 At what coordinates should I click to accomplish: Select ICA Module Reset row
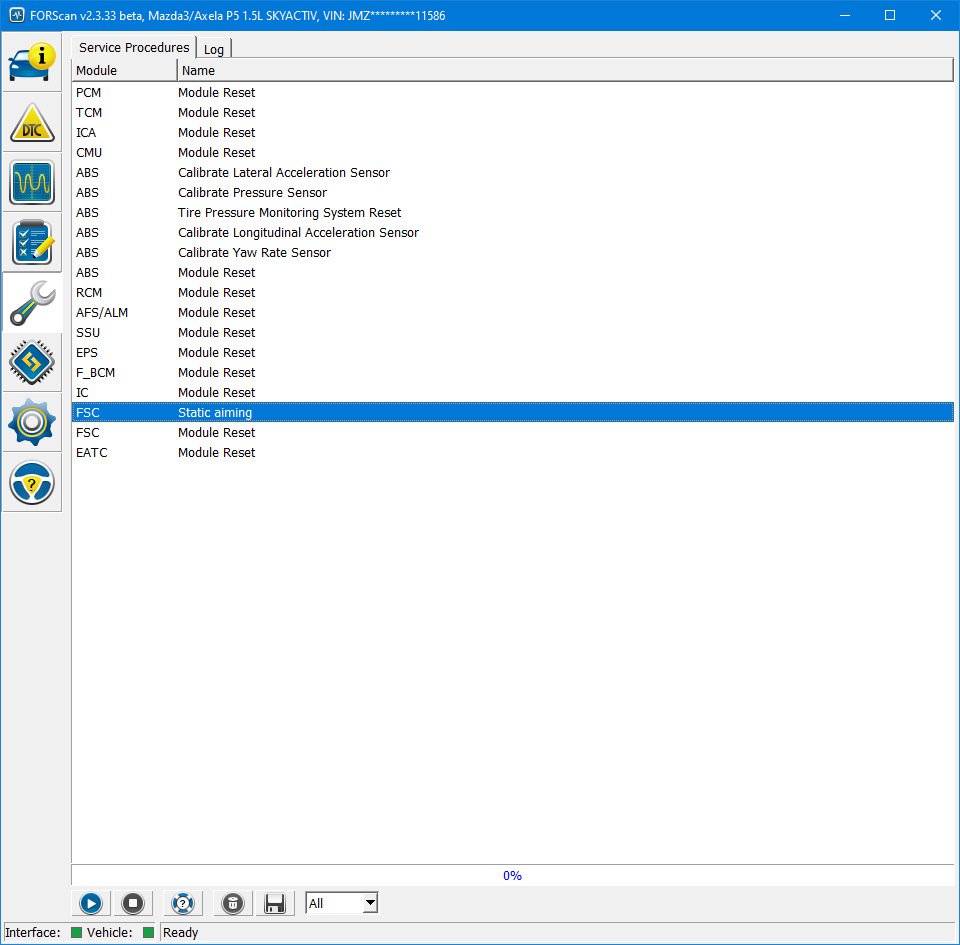[x=512, y=133]
